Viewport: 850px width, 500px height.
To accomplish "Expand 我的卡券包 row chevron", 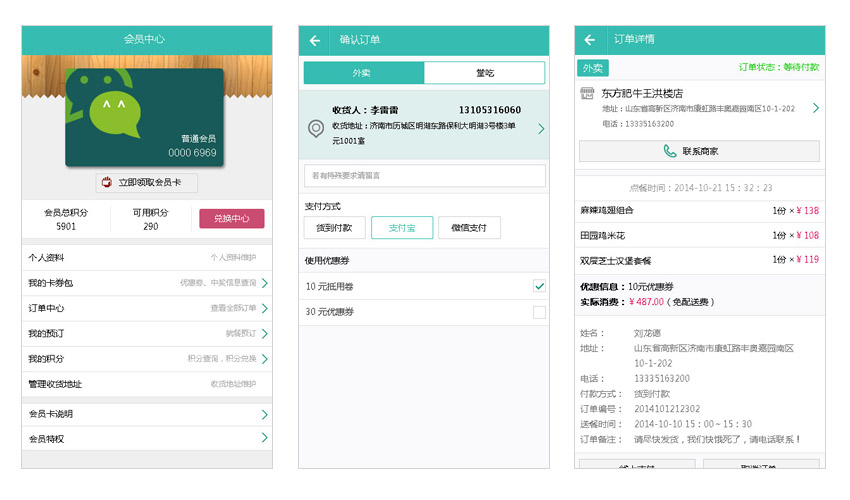I will pyautogui.click(x=264, y=283).
